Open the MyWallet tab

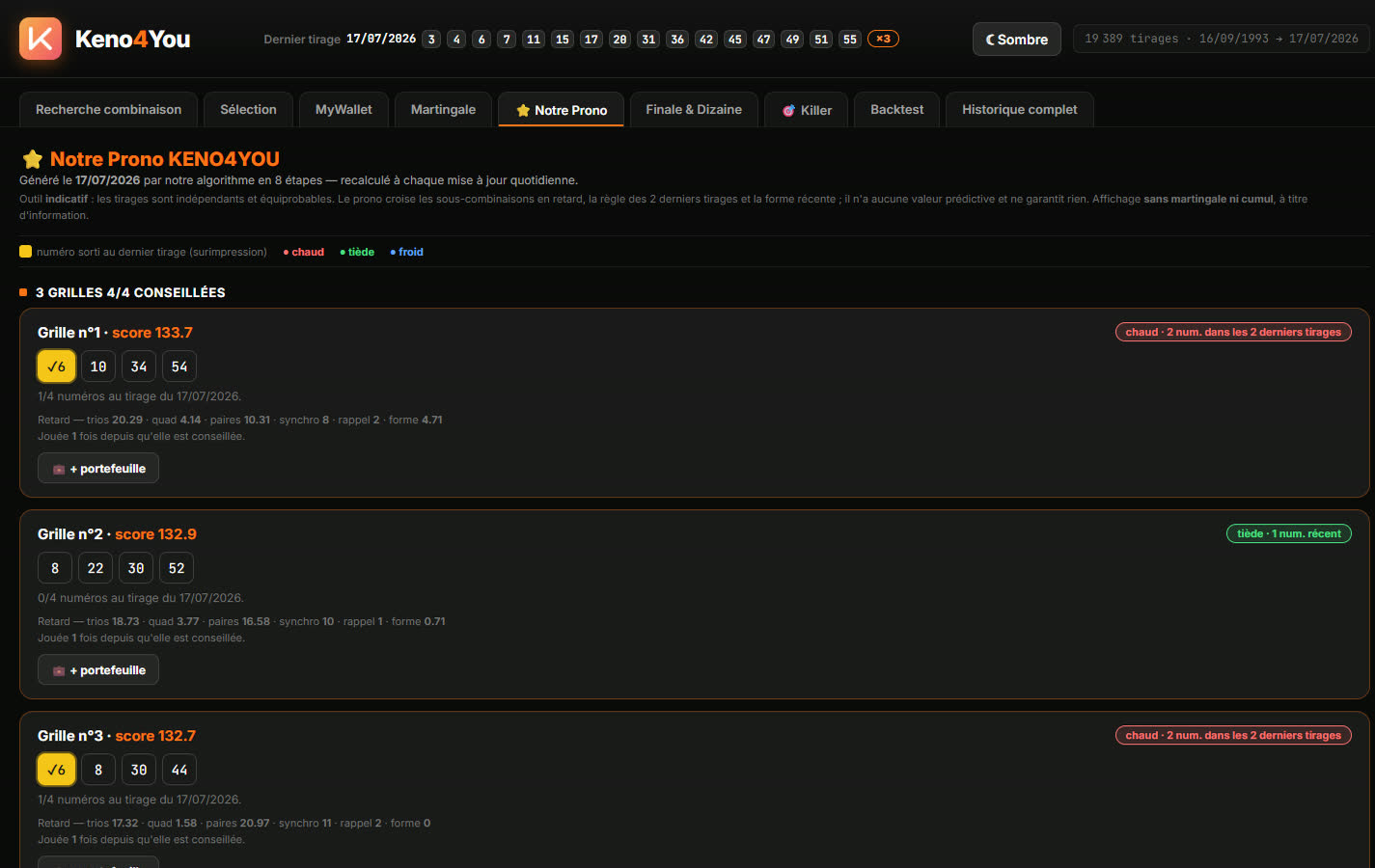[344, 110]
